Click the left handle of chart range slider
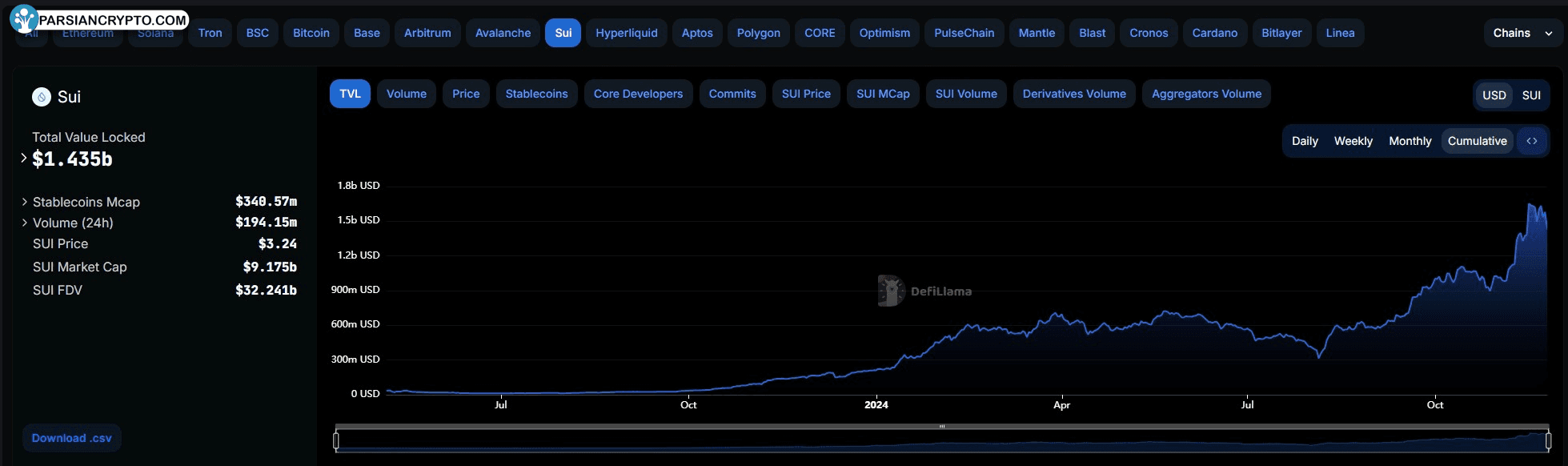1568x466 pixels. (336, 440)
